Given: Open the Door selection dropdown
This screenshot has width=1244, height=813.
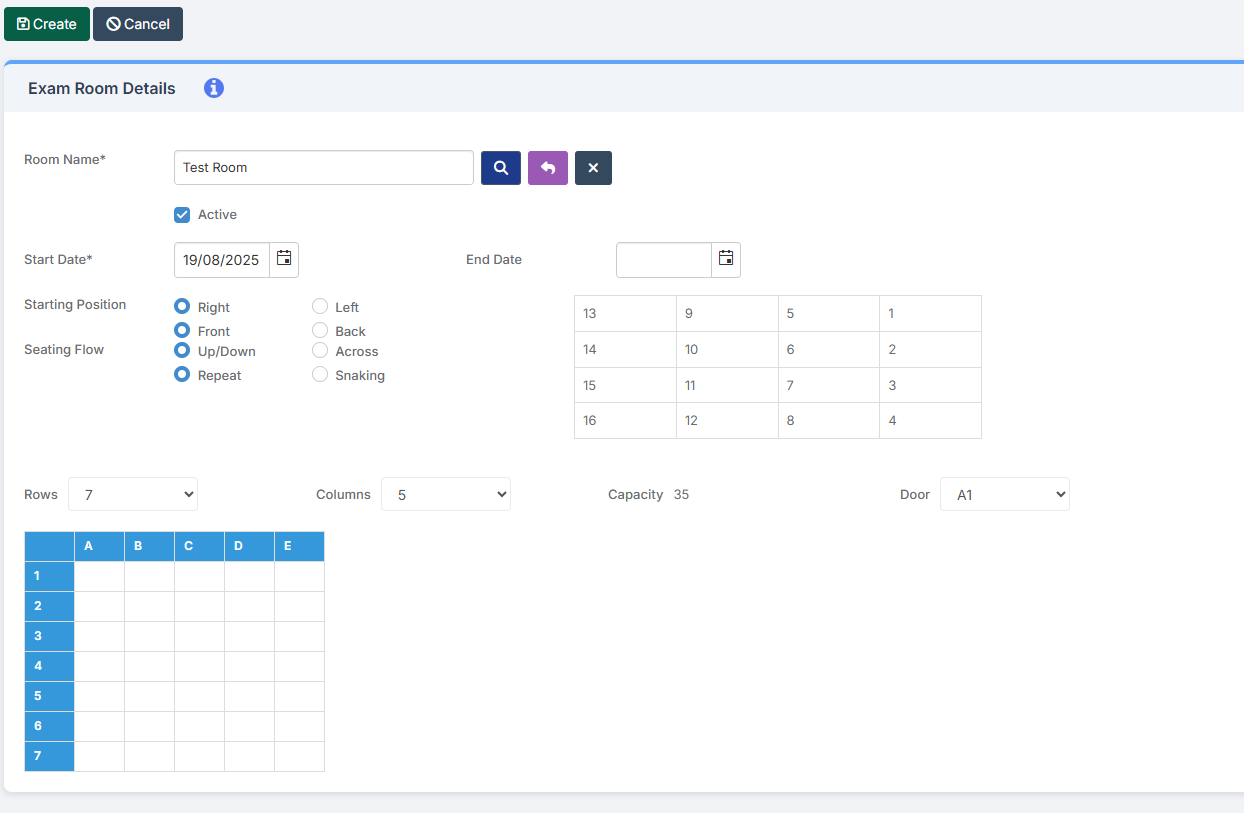Looking at the screenshot, I should [x=1005, y=494].
